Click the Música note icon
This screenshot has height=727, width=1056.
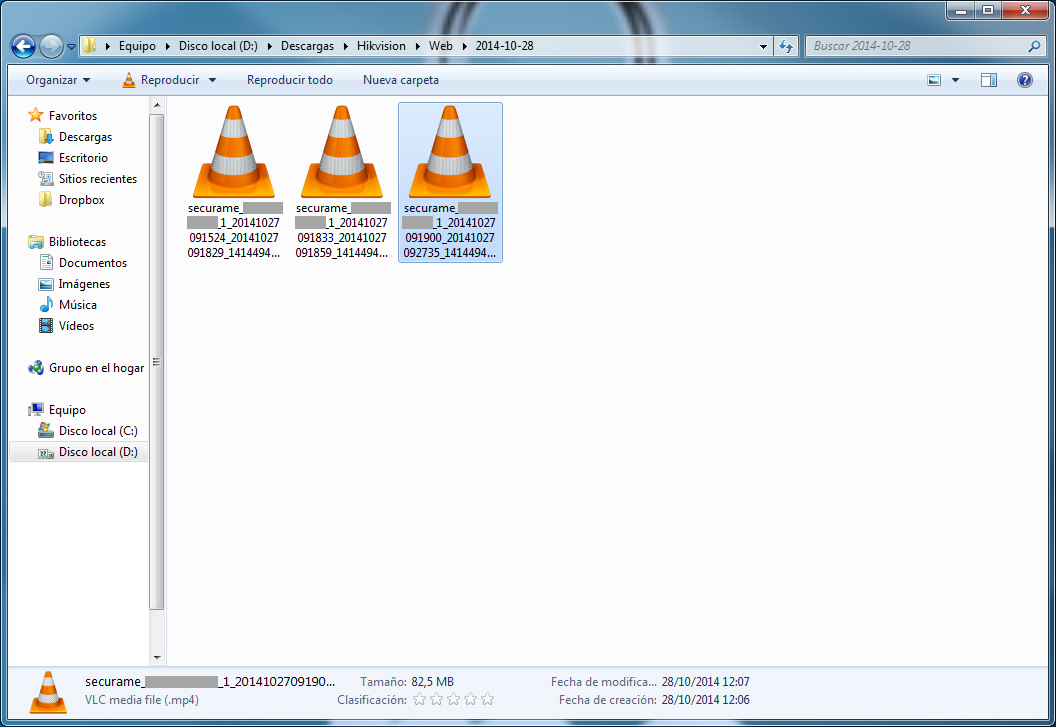point(46,305)
